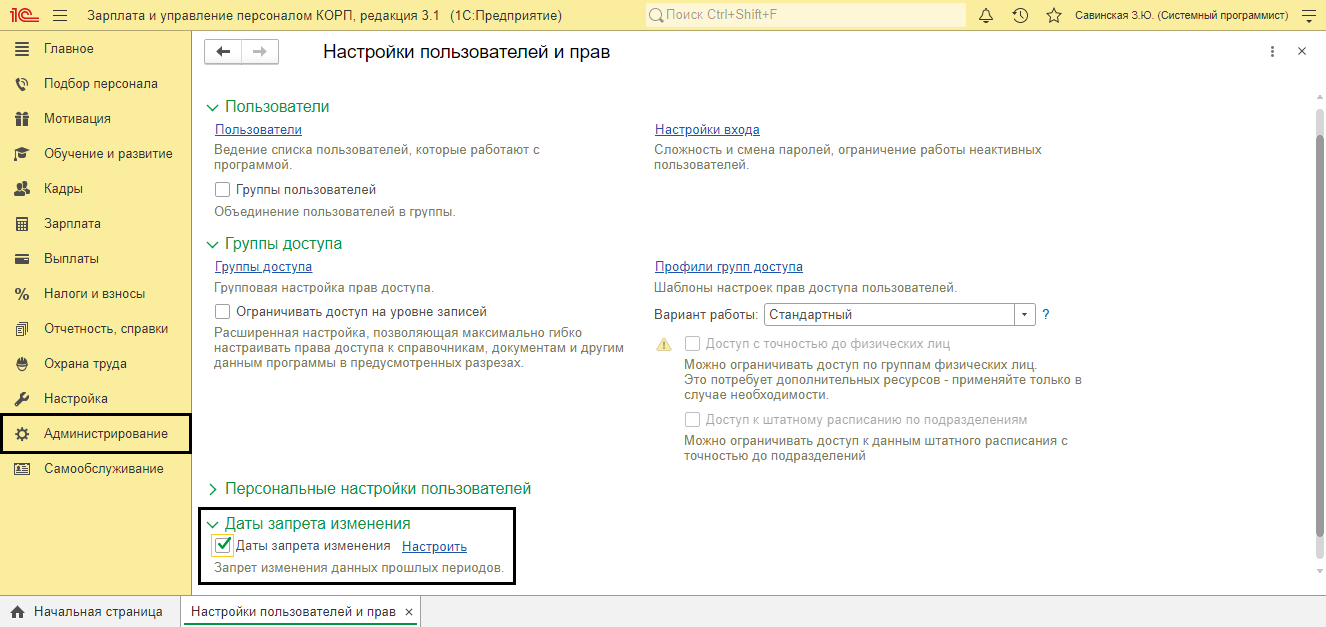
Task: Open the Настройки входа link
Action: tap(707, 130)
